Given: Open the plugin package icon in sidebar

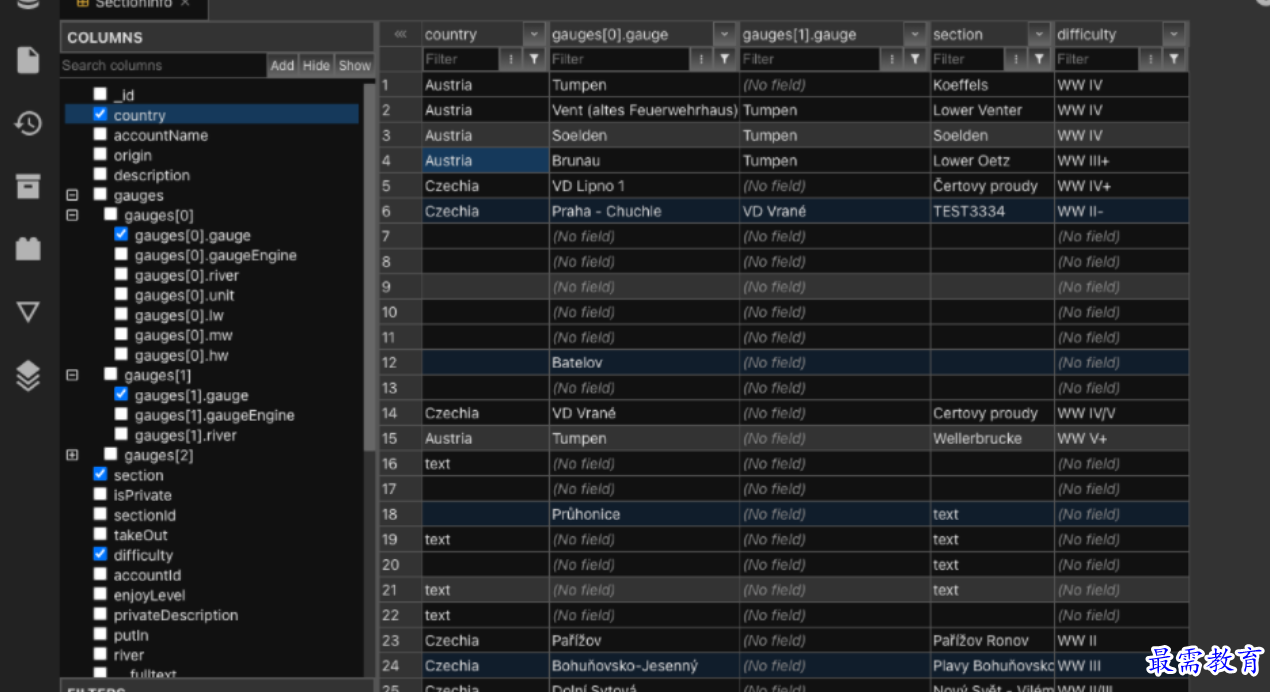Looking at the screenshot, I should [28, 248].
